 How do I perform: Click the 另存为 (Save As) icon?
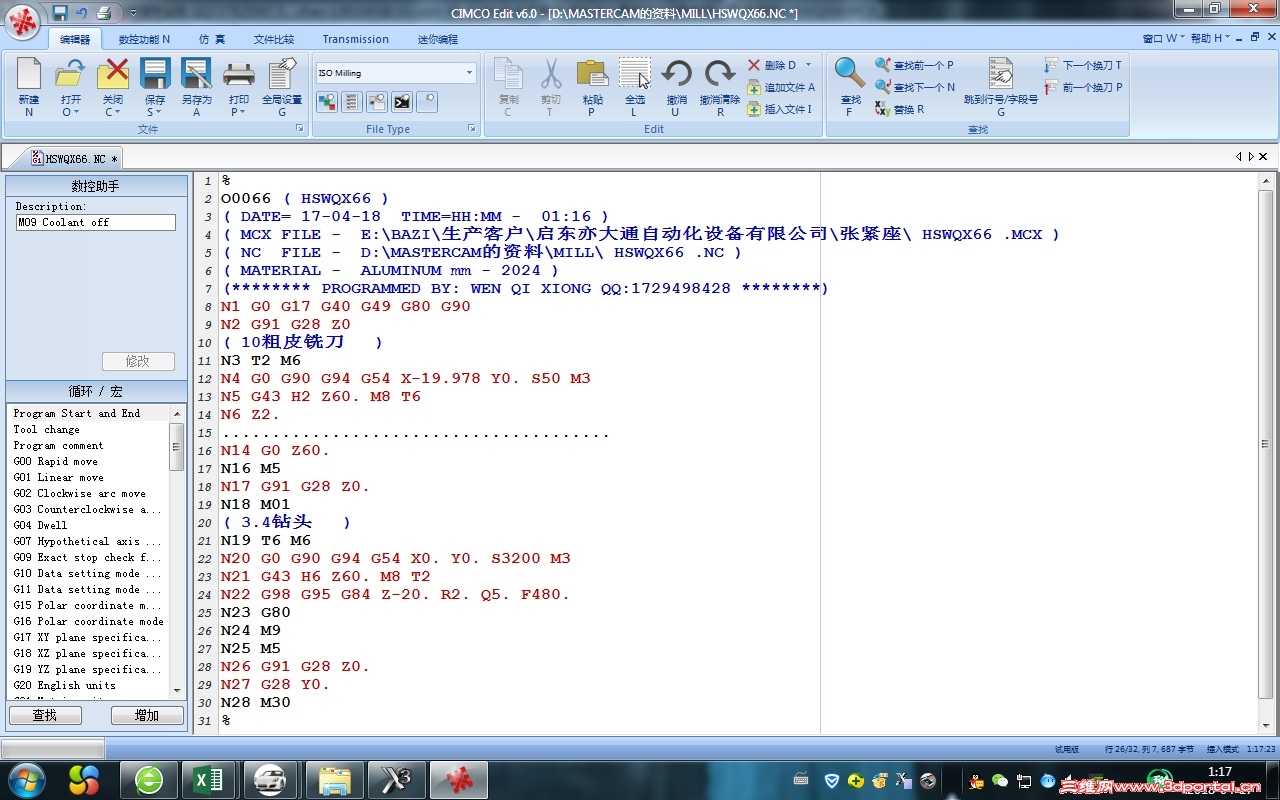point(196,74)
